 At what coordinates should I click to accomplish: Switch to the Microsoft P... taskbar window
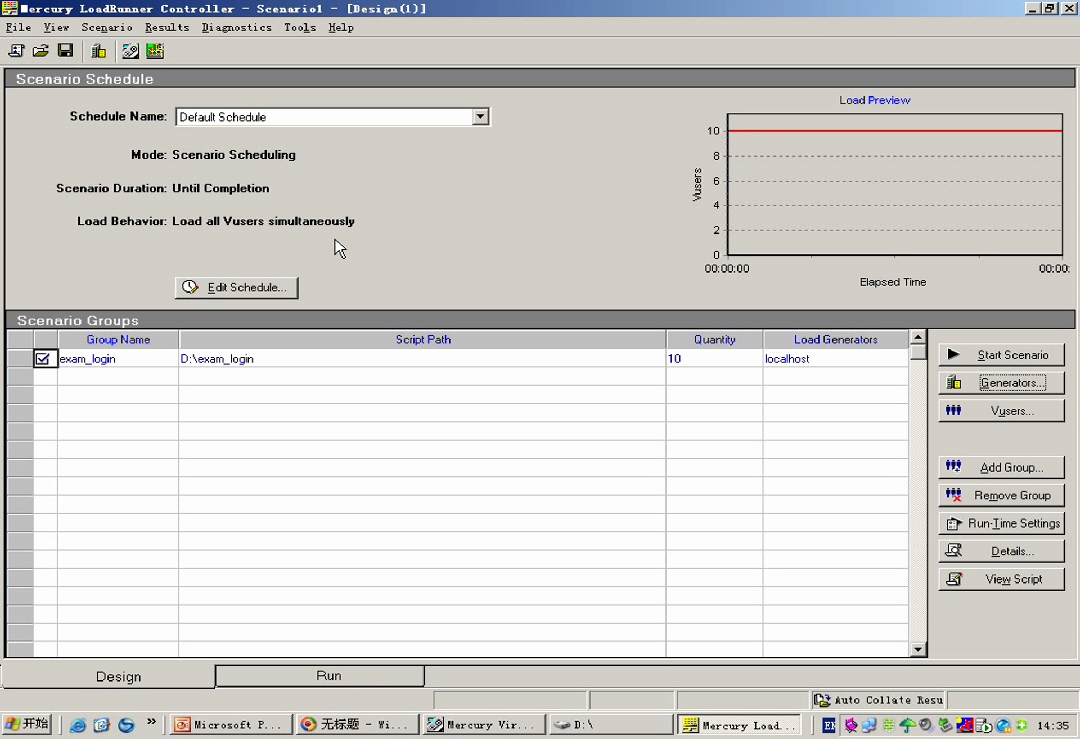tap(231, 725)
